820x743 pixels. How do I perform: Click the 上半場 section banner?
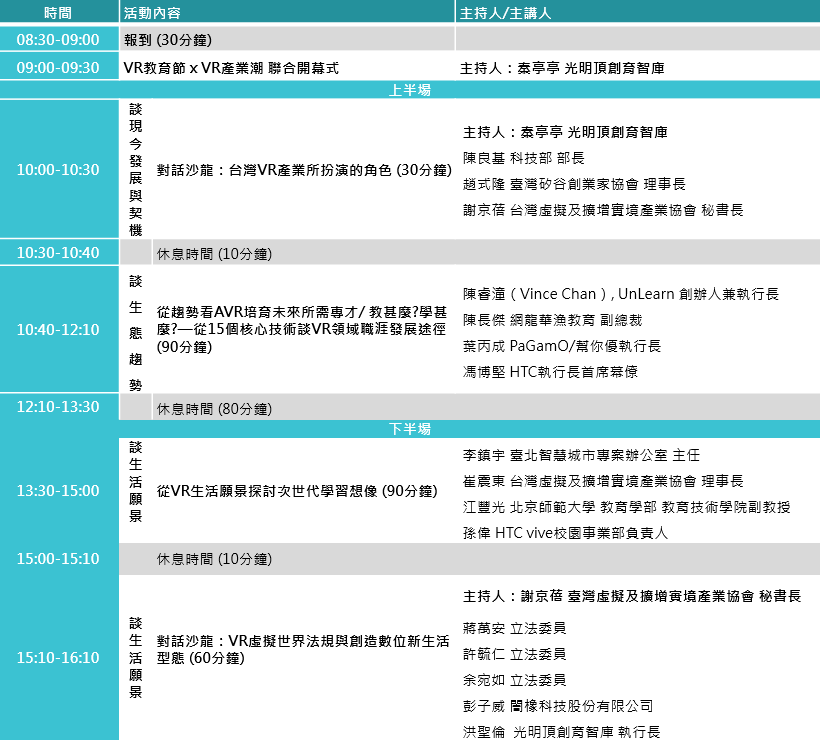click(409, 90)
